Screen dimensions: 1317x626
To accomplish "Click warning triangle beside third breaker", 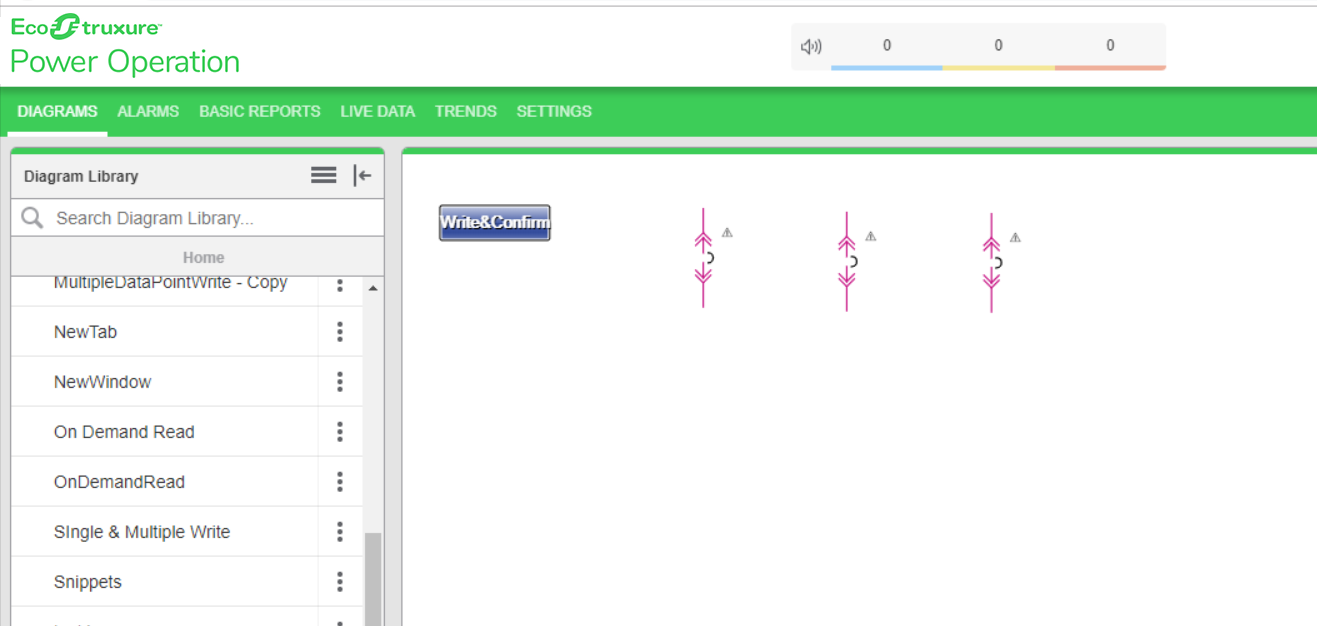I will point(1015,238).
